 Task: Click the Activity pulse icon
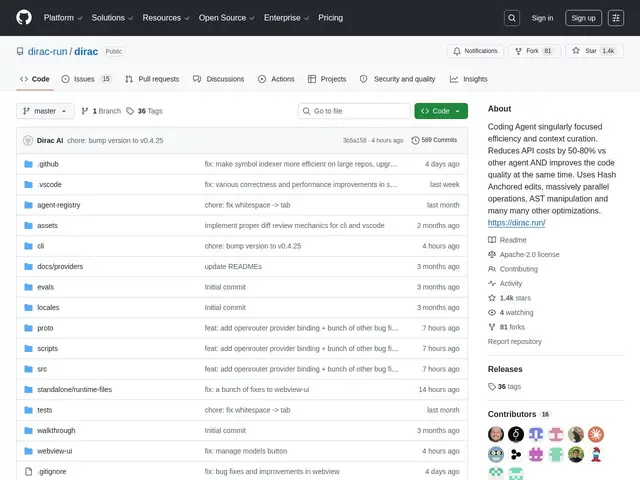492,283
